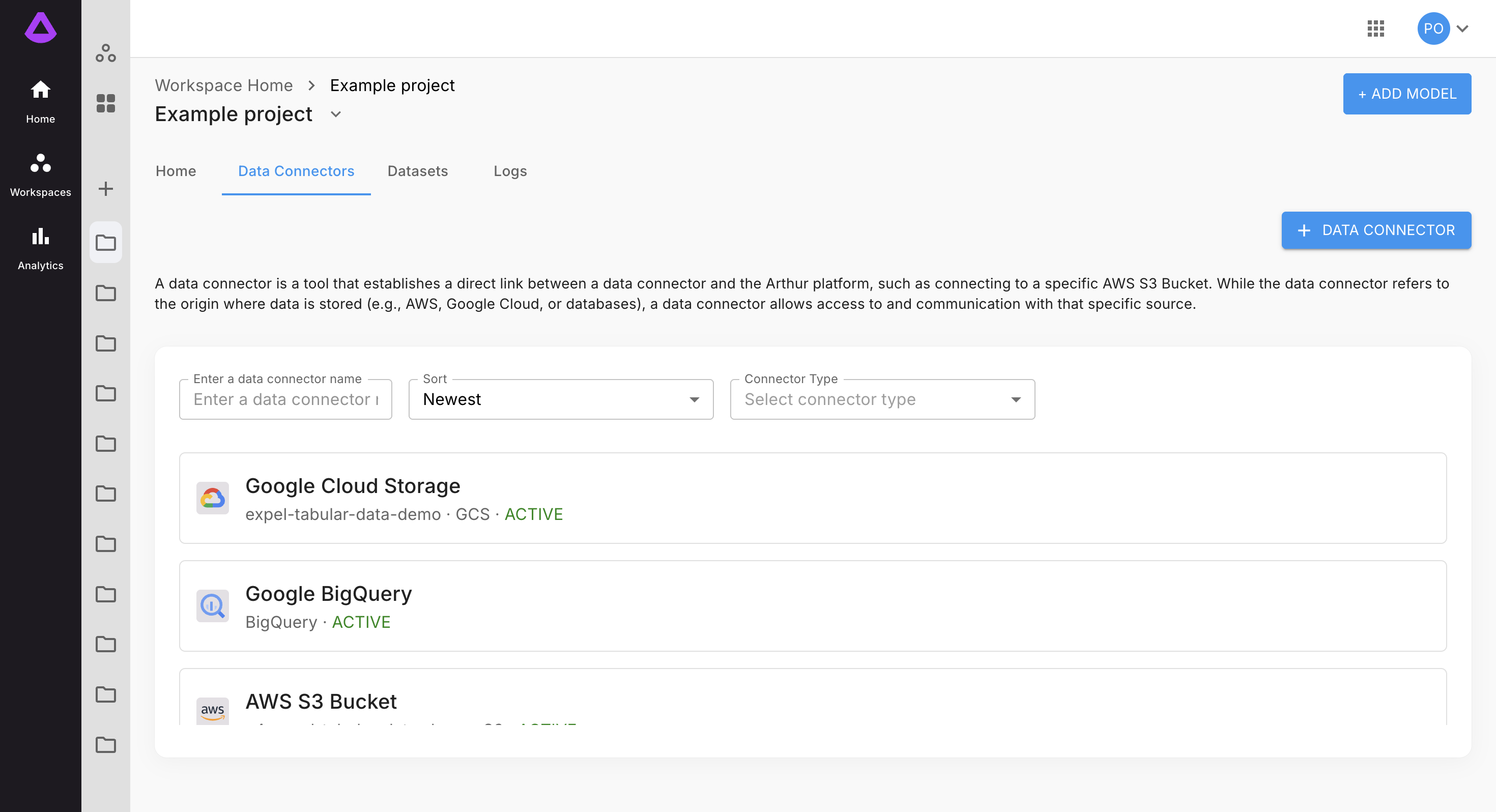Screen dimensions: 1496x812
Task: Expand the Example project title dropdown
Action: [x=336, y=114]
